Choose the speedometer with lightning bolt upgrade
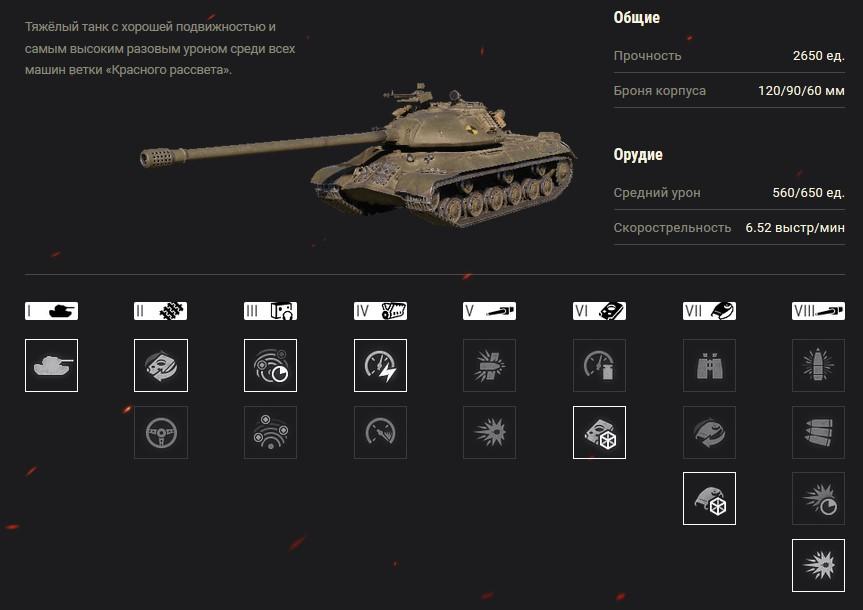Screen dimensions: 863x610 coord(380,366)
